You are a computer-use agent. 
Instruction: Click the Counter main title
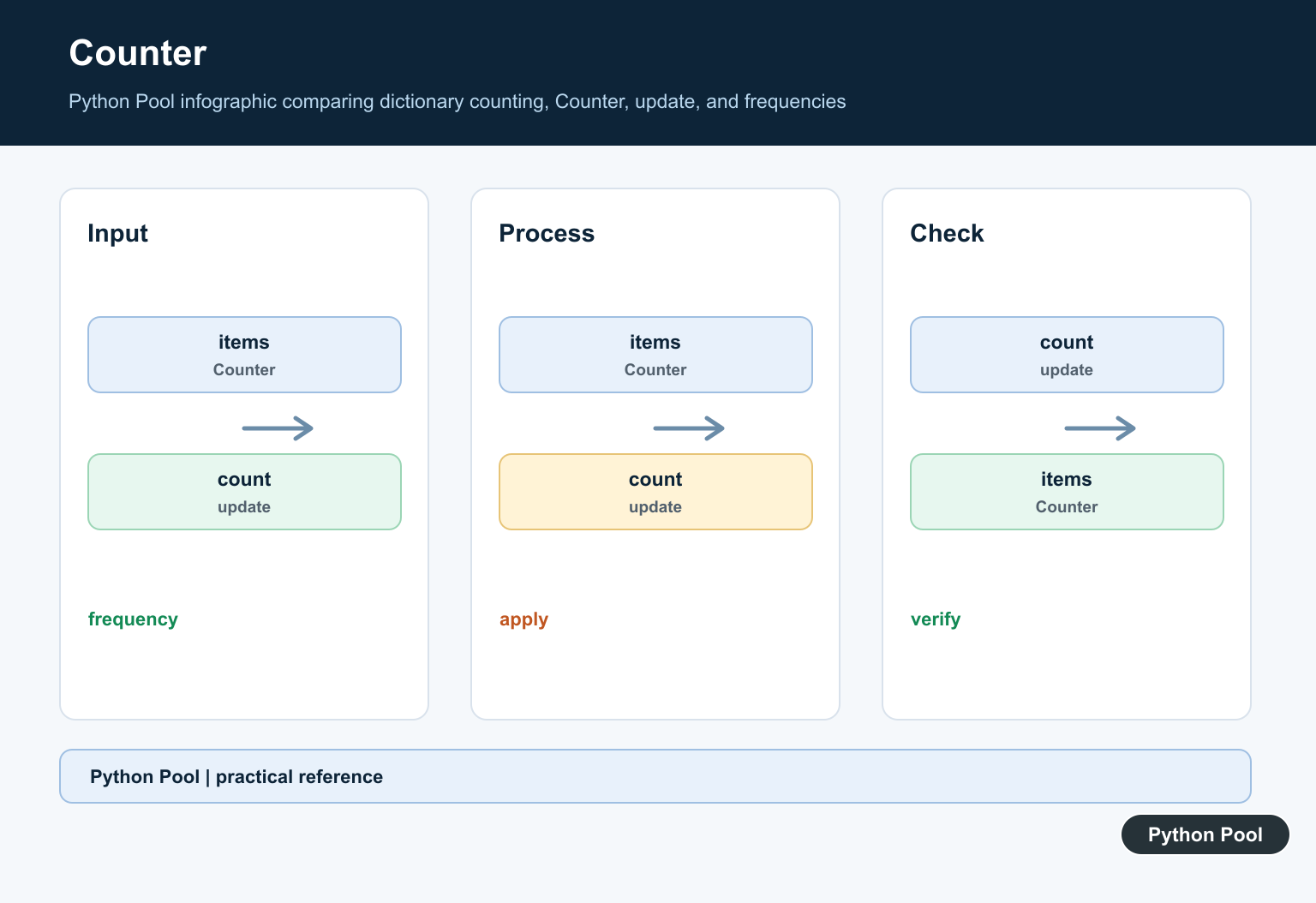point(138,53)
